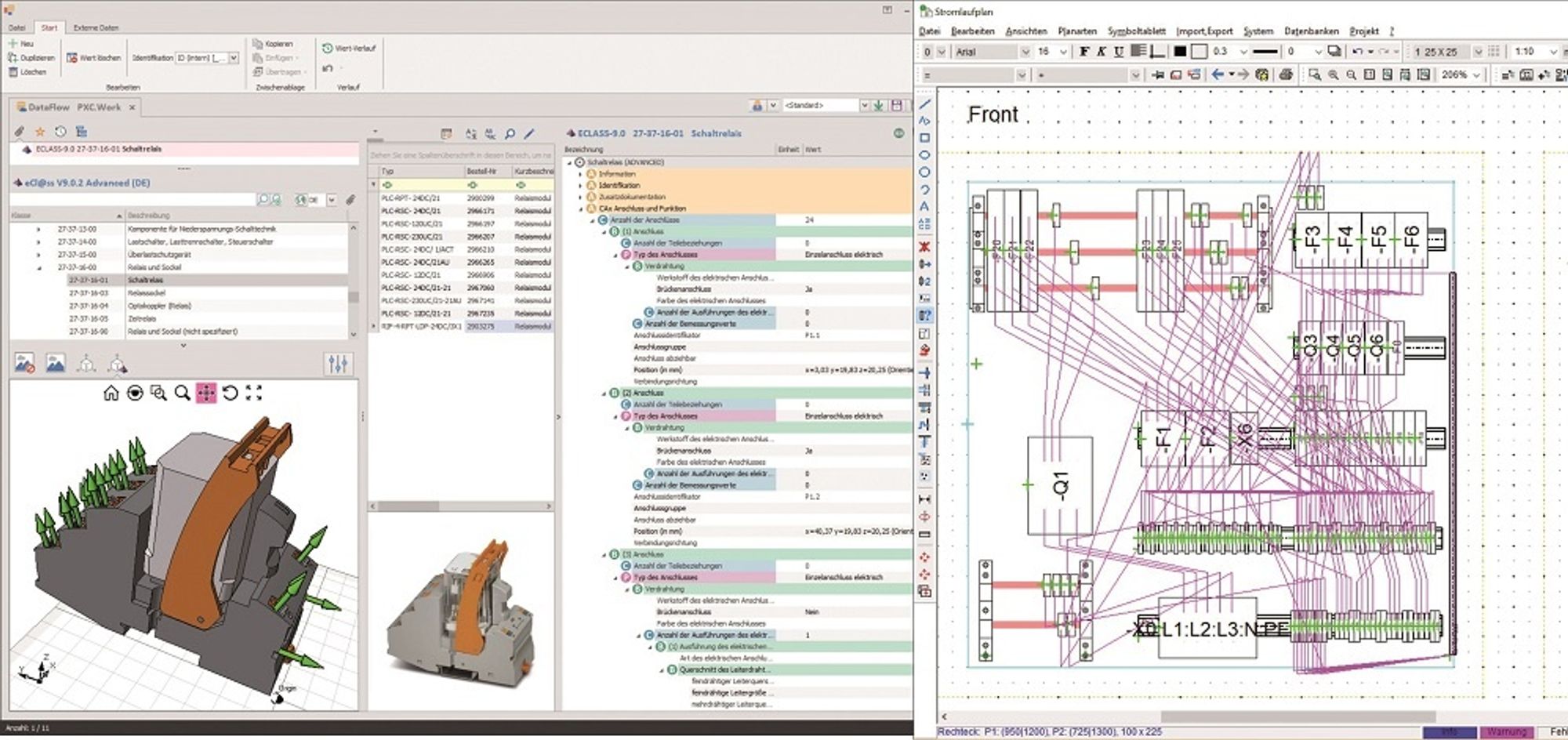Click the rotate view icon in 3D viewer
The width and height of the screenshot is (1568, 740).
(230, 393)
